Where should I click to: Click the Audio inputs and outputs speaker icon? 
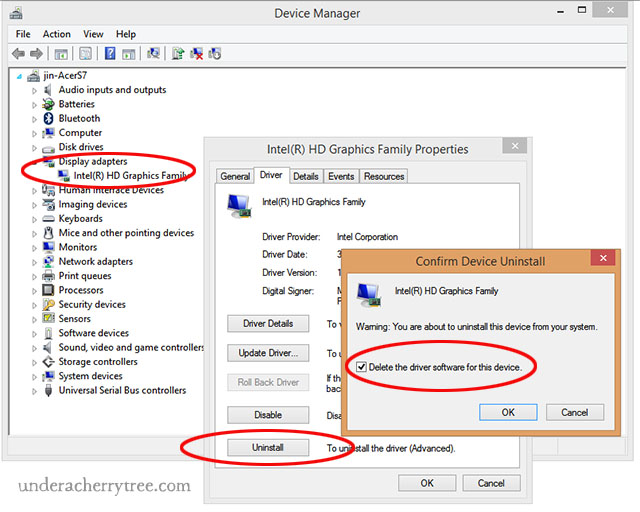48,90
